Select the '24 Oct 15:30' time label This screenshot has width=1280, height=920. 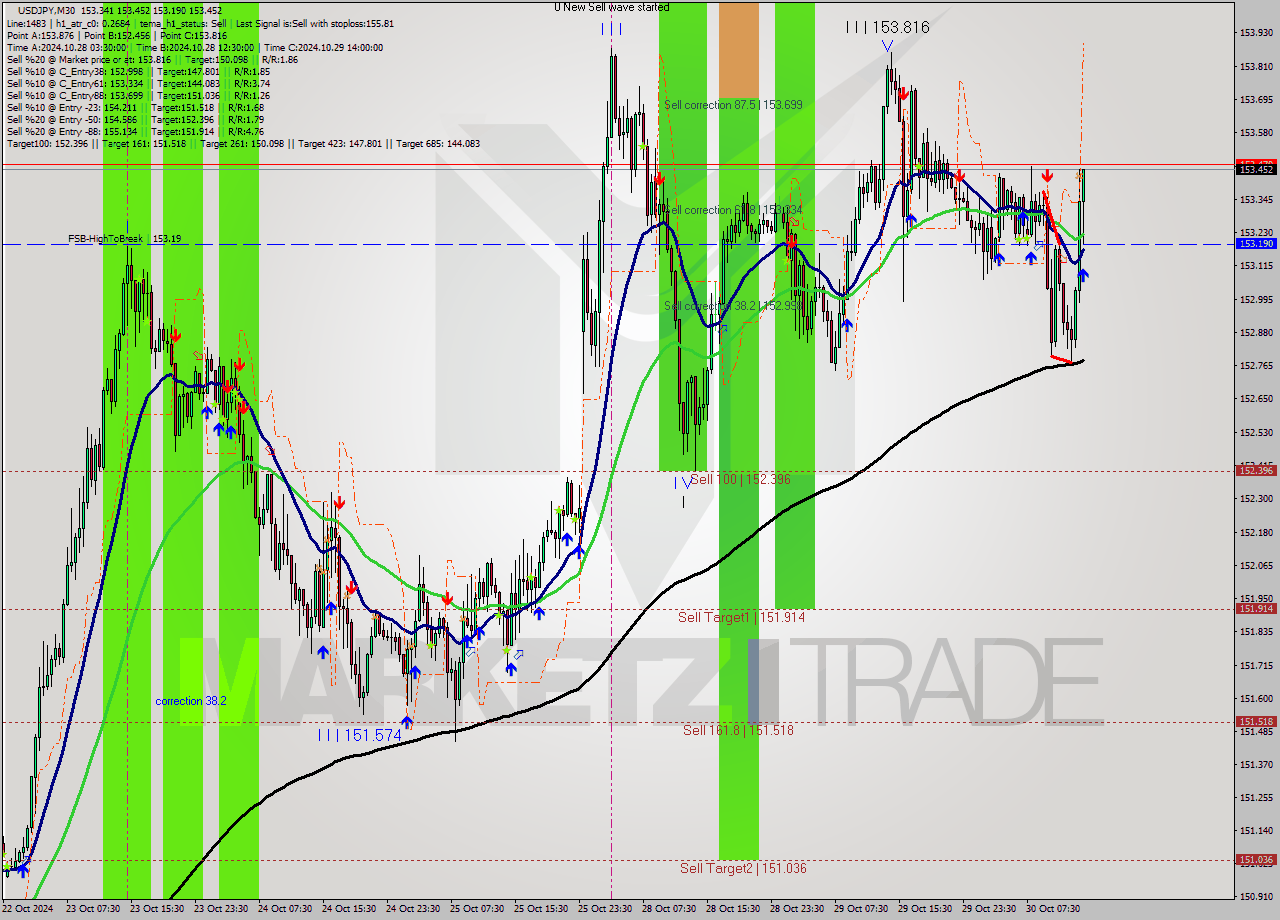click(x=349, y=909)
